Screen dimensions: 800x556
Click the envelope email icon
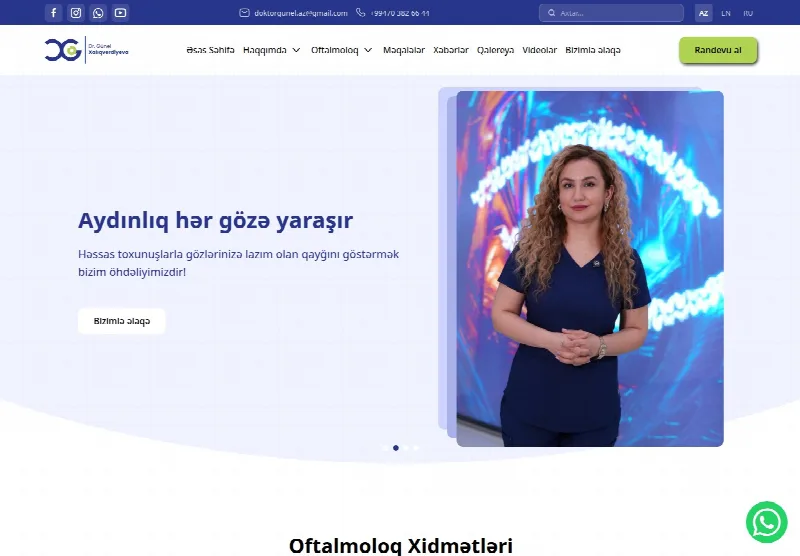pyautogui.click(x=244, y=13)
